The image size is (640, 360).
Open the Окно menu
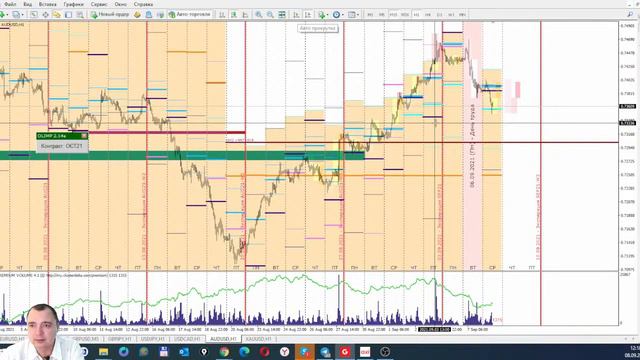pyautogui.click(x=120, y=4)
